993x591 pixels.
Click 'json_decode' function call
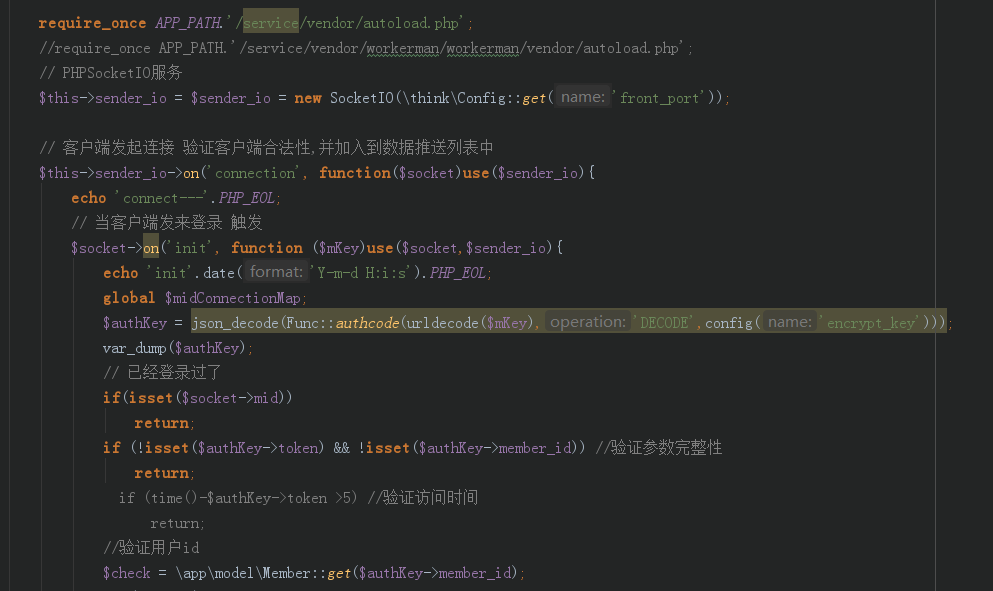[x=235, y=323]
